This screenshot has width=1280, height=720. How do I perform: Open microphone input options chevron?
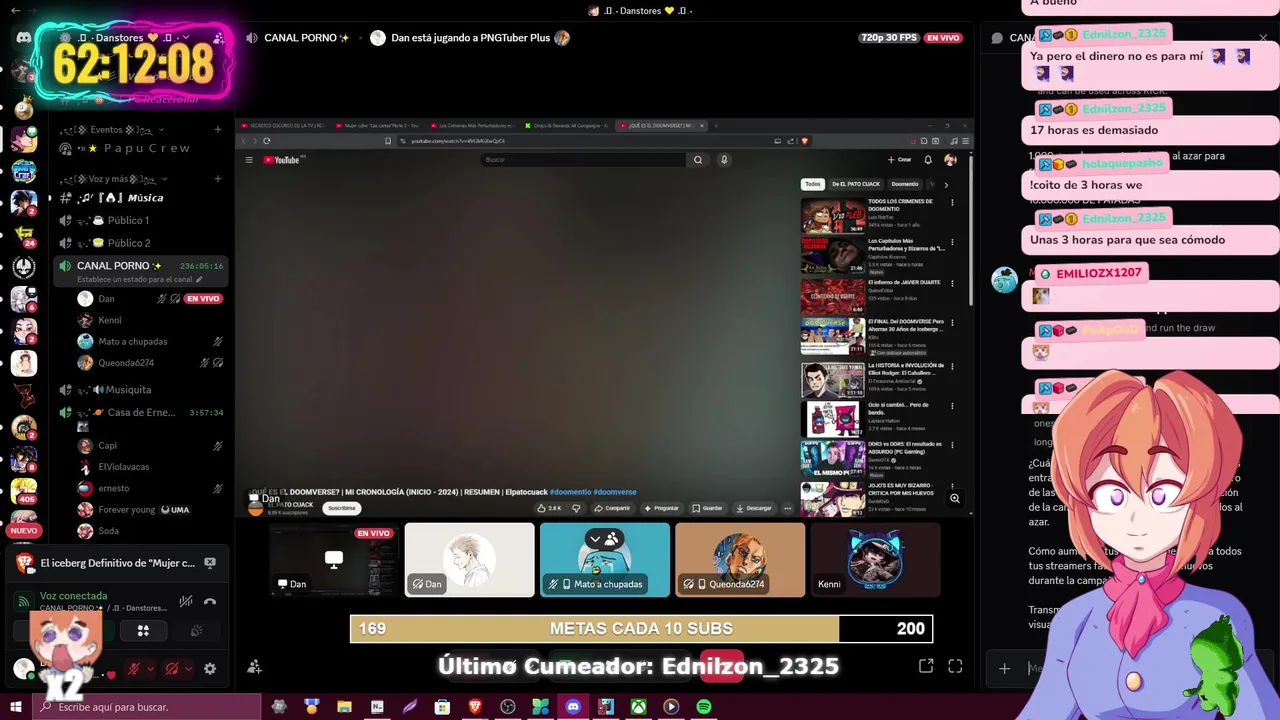(x=150, y=669)
